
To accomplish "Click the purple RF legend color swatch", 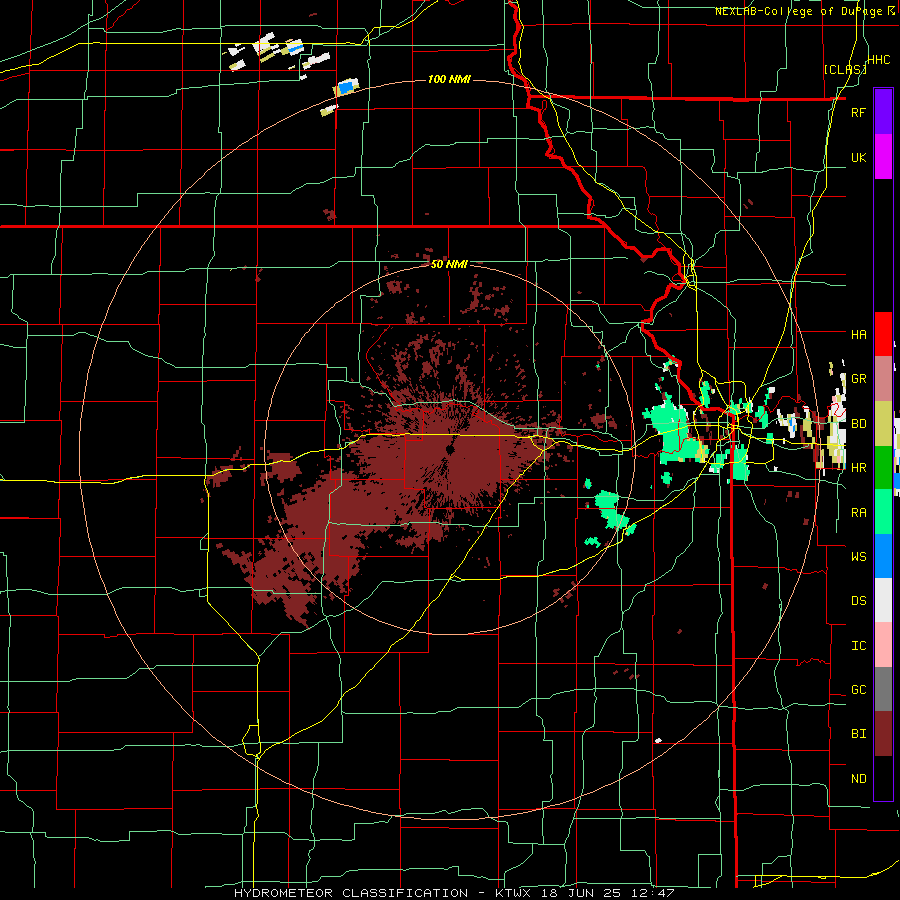I will click(883, 112).
